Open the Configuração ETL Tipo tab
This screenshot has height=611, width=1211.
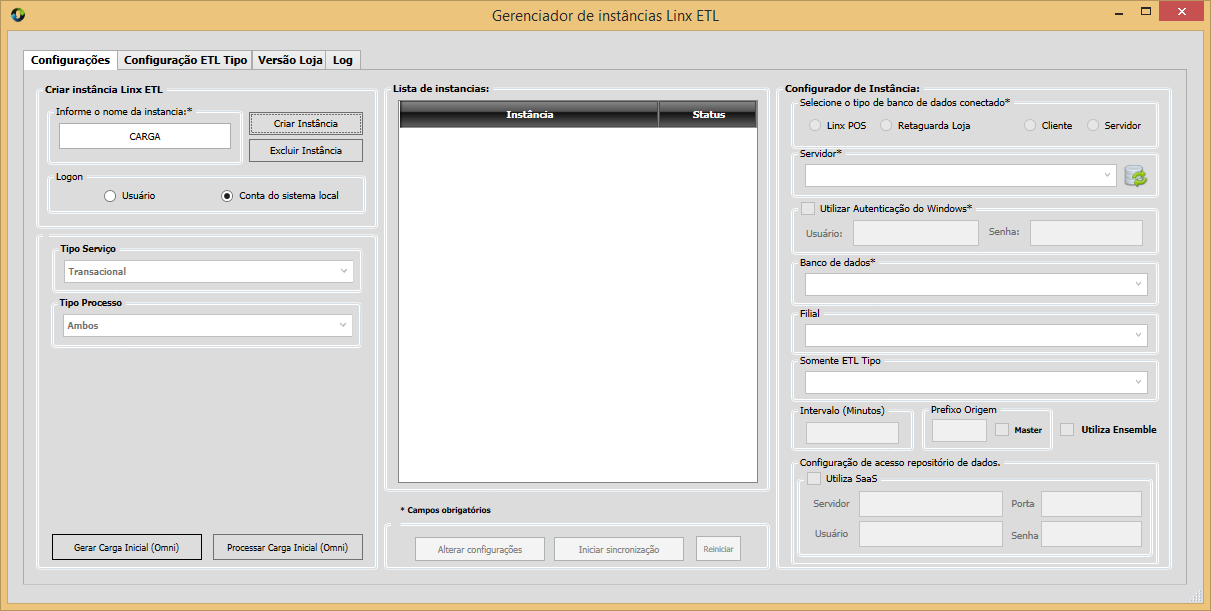pyautogui.click(x=185, y=60)
